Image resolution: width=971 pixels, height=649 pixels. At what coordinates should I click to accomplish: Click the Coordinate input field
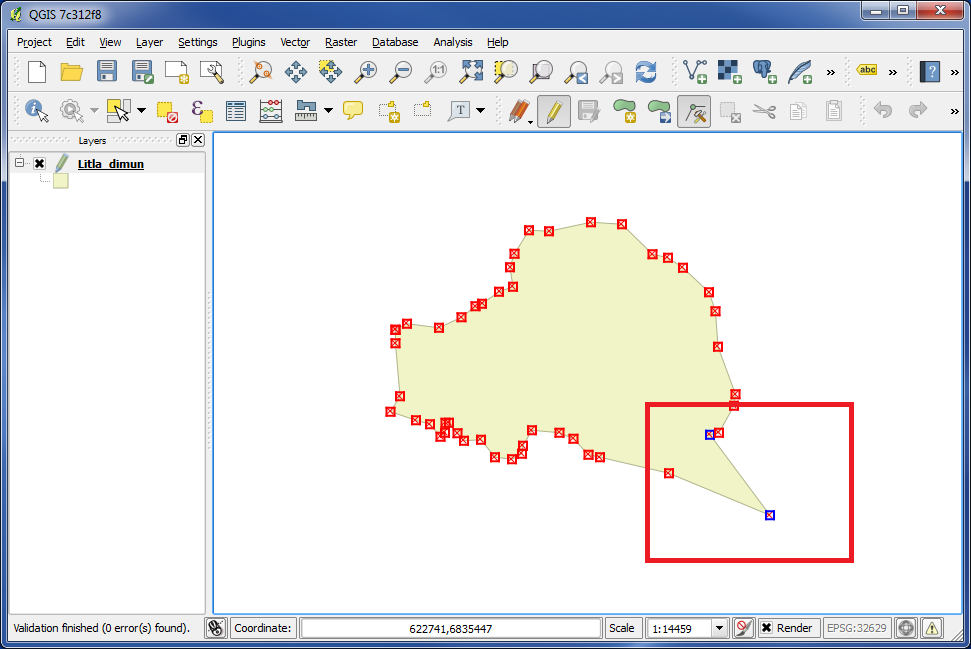point(451,628)
